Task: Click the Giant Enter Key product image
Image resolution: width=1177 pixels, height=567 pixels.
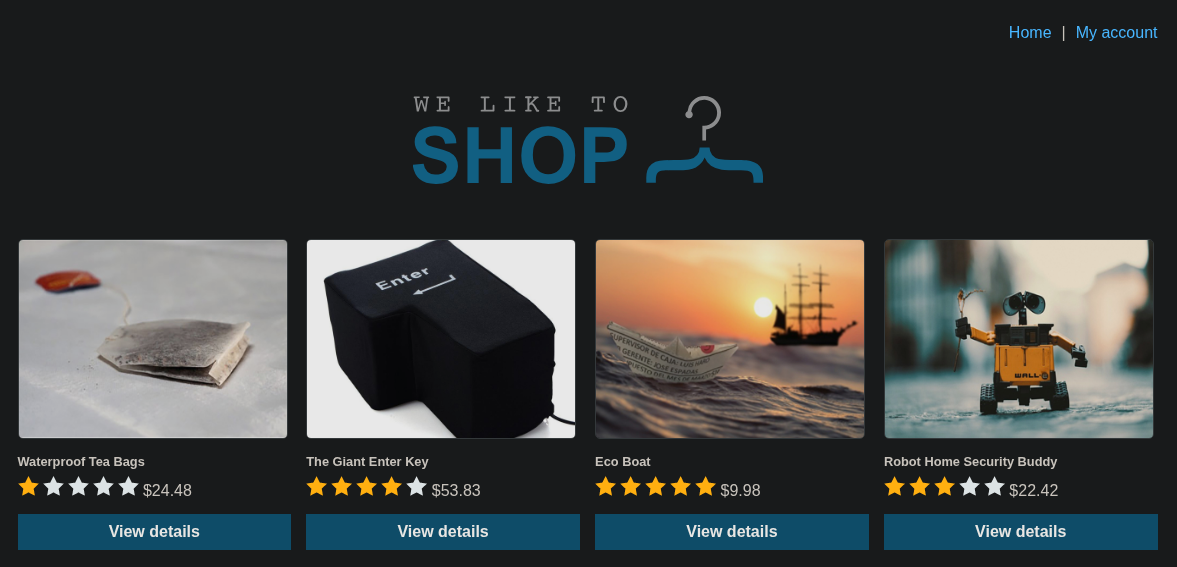Action: pos(441,339)
